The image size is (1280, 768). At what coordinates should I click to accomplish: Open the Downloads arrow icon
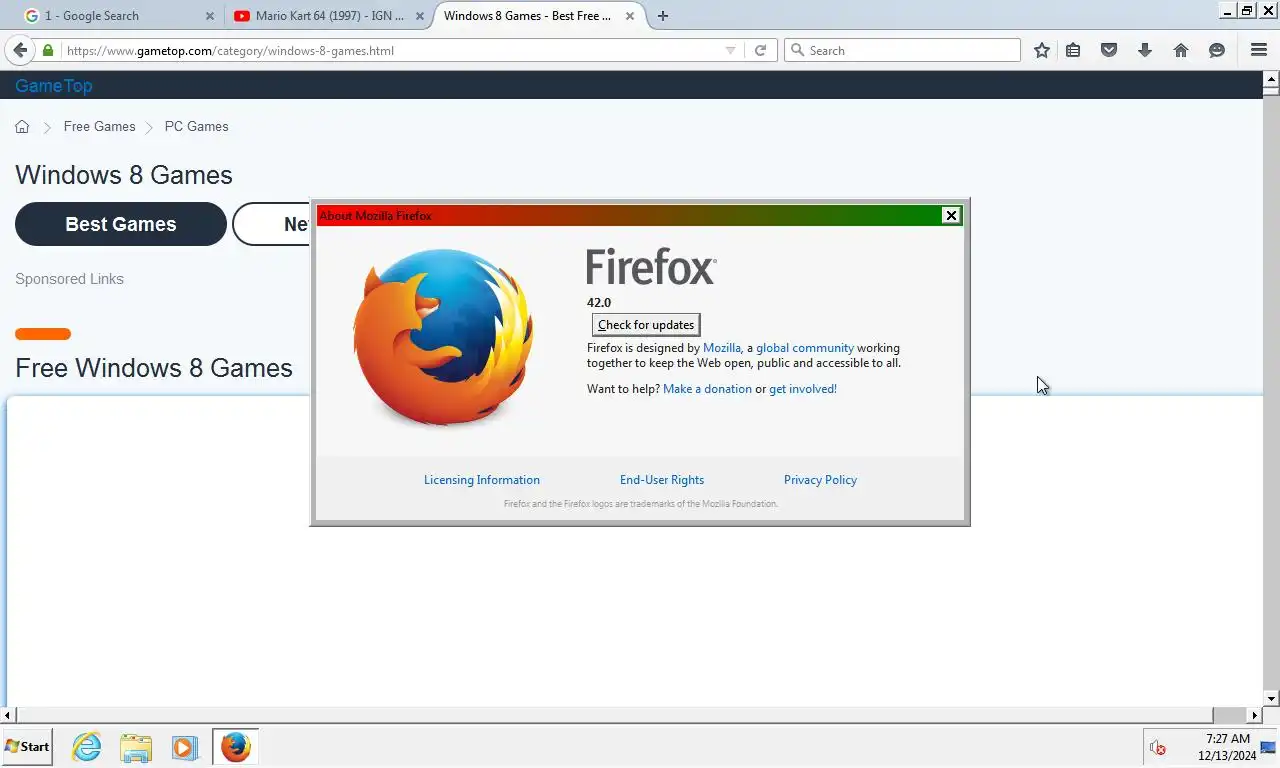pyautogui.click(x=1145, y=50)
